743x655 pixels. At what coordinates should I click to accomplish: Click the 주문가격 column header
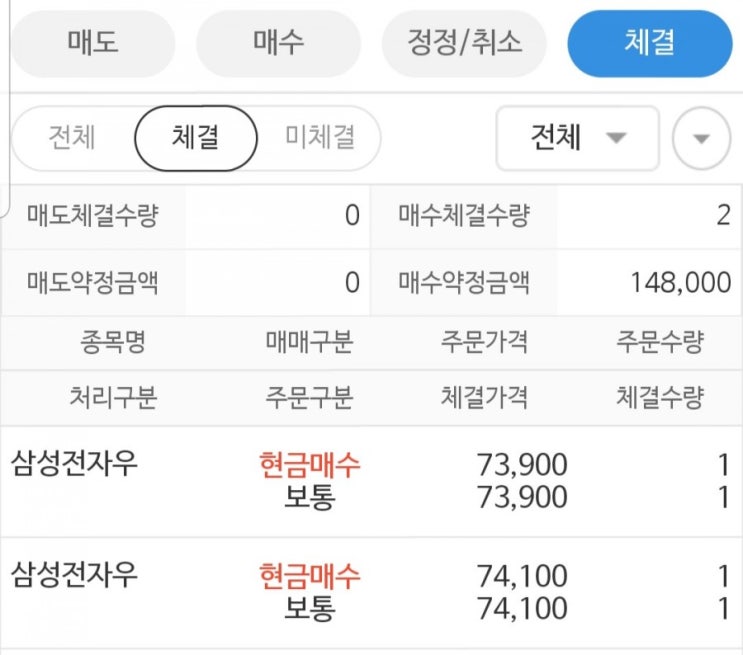coord(484,343)
